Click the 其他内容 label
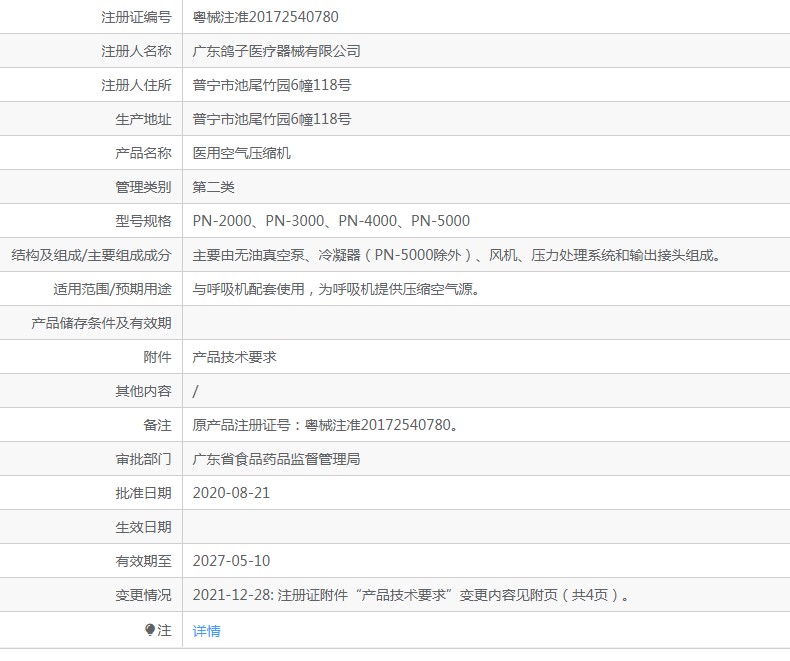 pyautogui.click(x=143, y=391)
